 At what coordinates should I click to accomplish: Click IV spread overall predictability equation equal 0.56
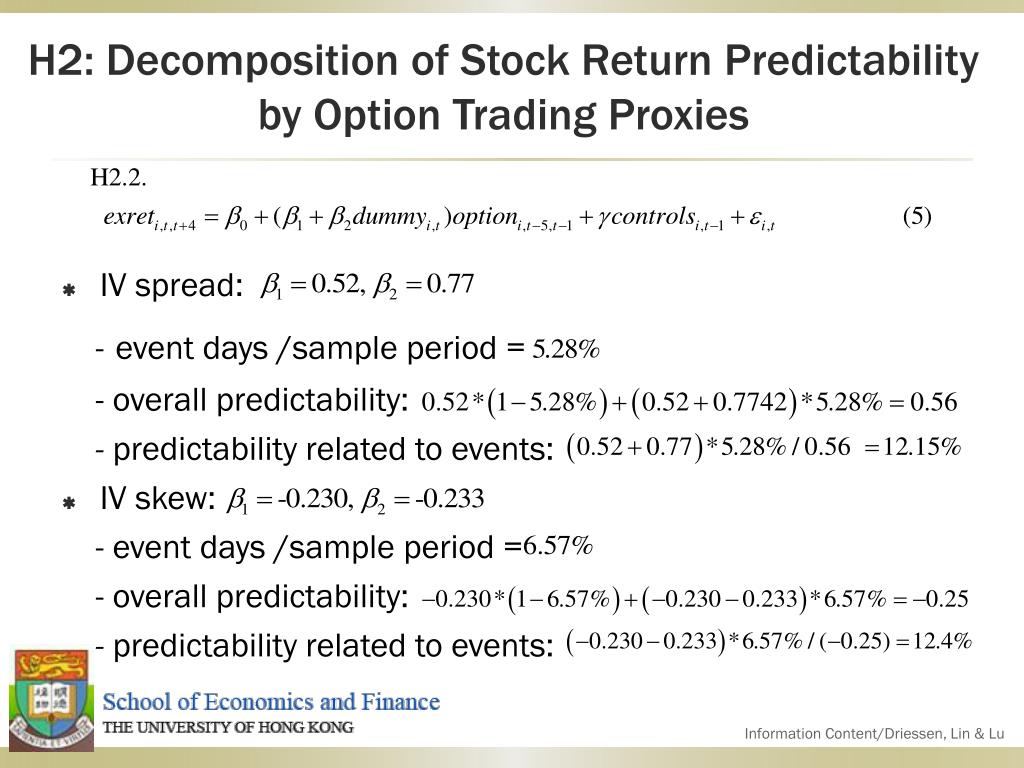pyautogui.click(x=689, y=402)
